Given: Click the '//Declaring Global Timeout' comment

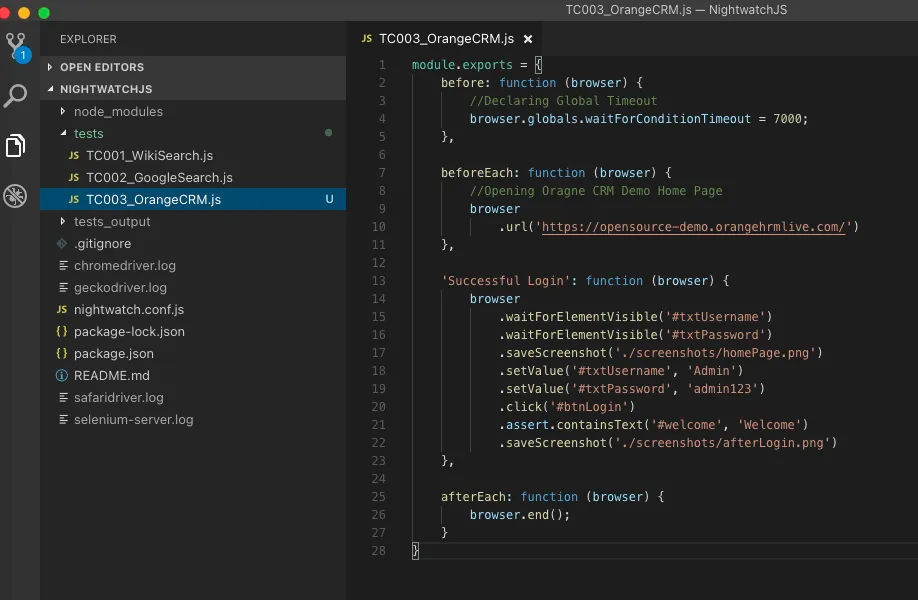Looking at the screenshot, I should (x=563, y=101).
